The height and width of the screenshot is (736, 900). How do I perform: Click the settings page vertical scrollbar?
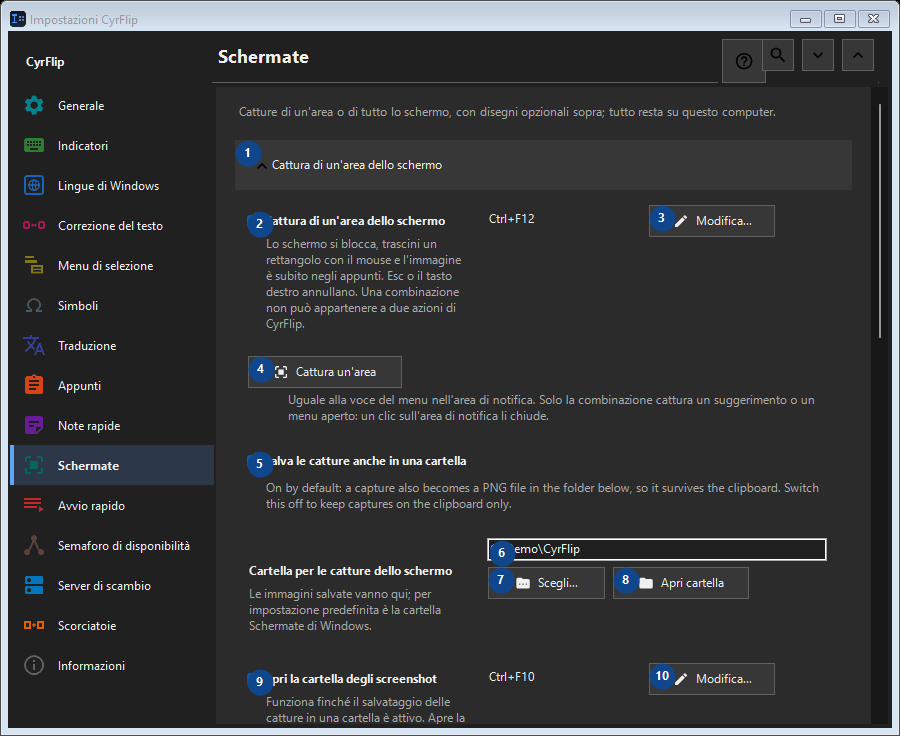pos(880,222)
